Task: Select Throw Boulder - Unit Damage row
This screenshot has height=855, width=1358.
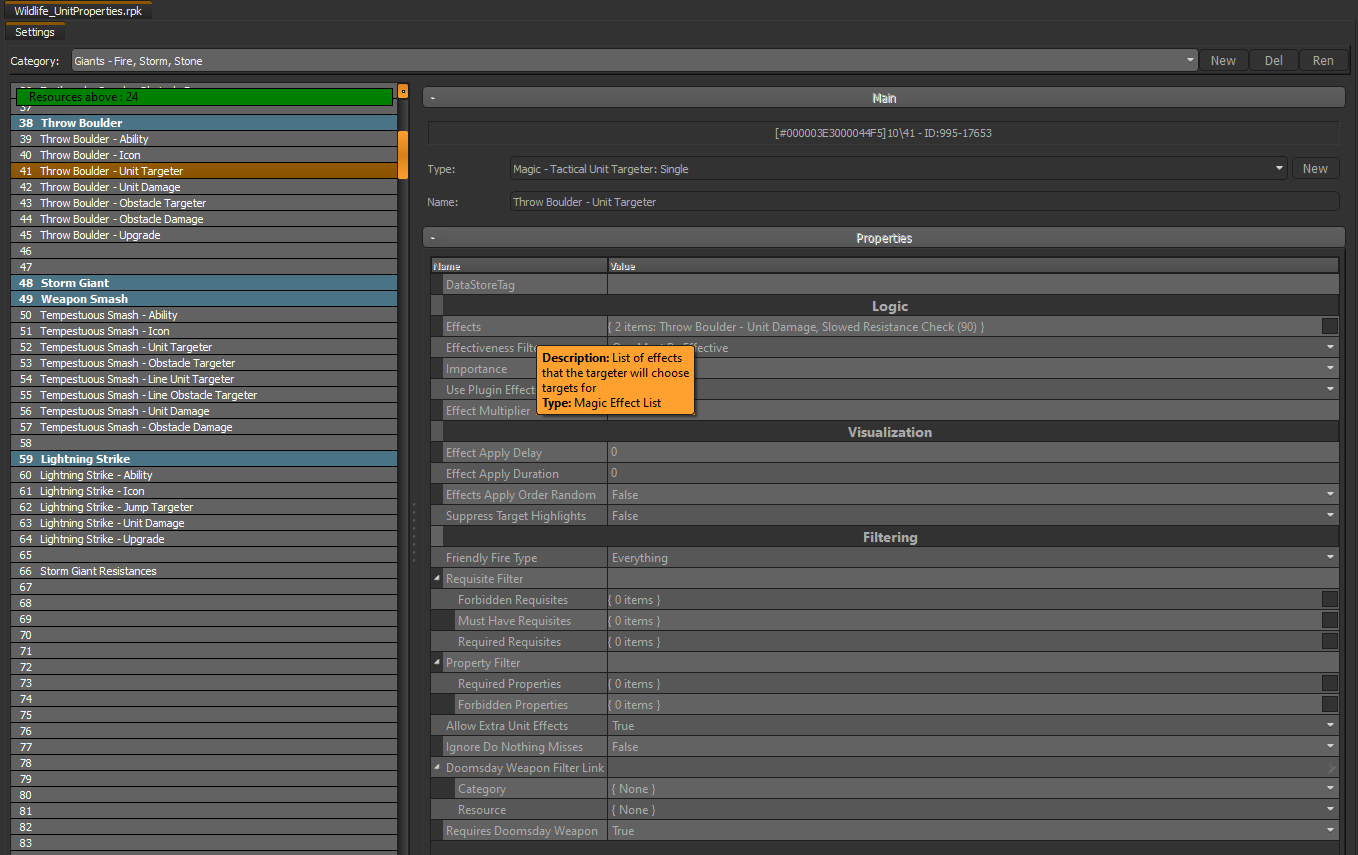Action: pyautogui.click(x=204, y=187)
